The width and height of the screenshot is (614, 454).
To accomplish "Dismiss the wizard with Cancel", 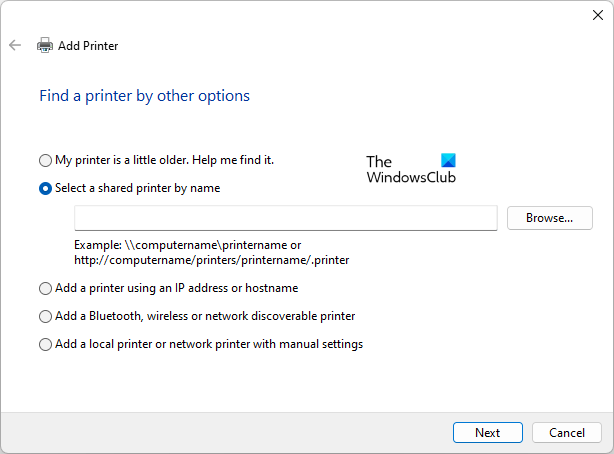I will (566, 433).
